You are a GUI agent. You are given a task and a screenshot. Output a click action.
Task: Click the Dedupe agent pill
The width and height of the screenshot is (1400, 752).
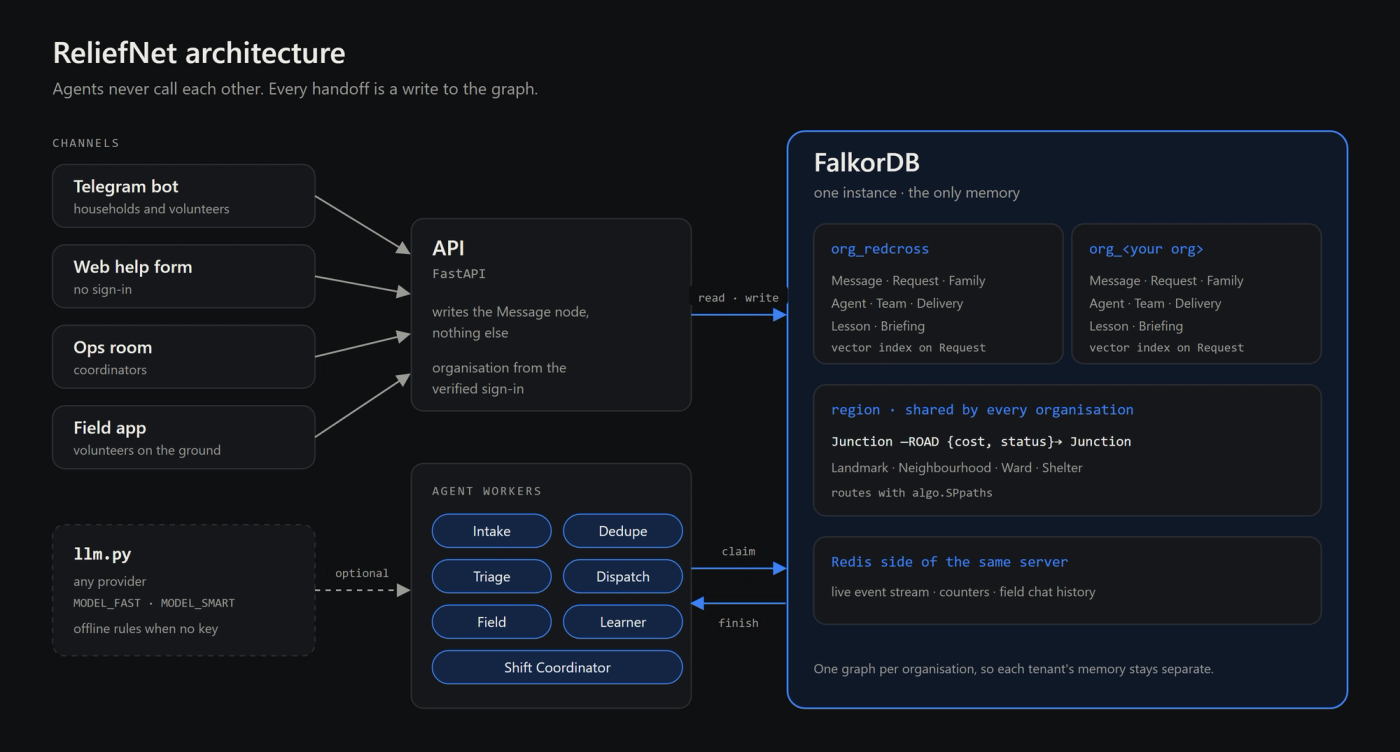pyautogui.click(x=623, y=531)
